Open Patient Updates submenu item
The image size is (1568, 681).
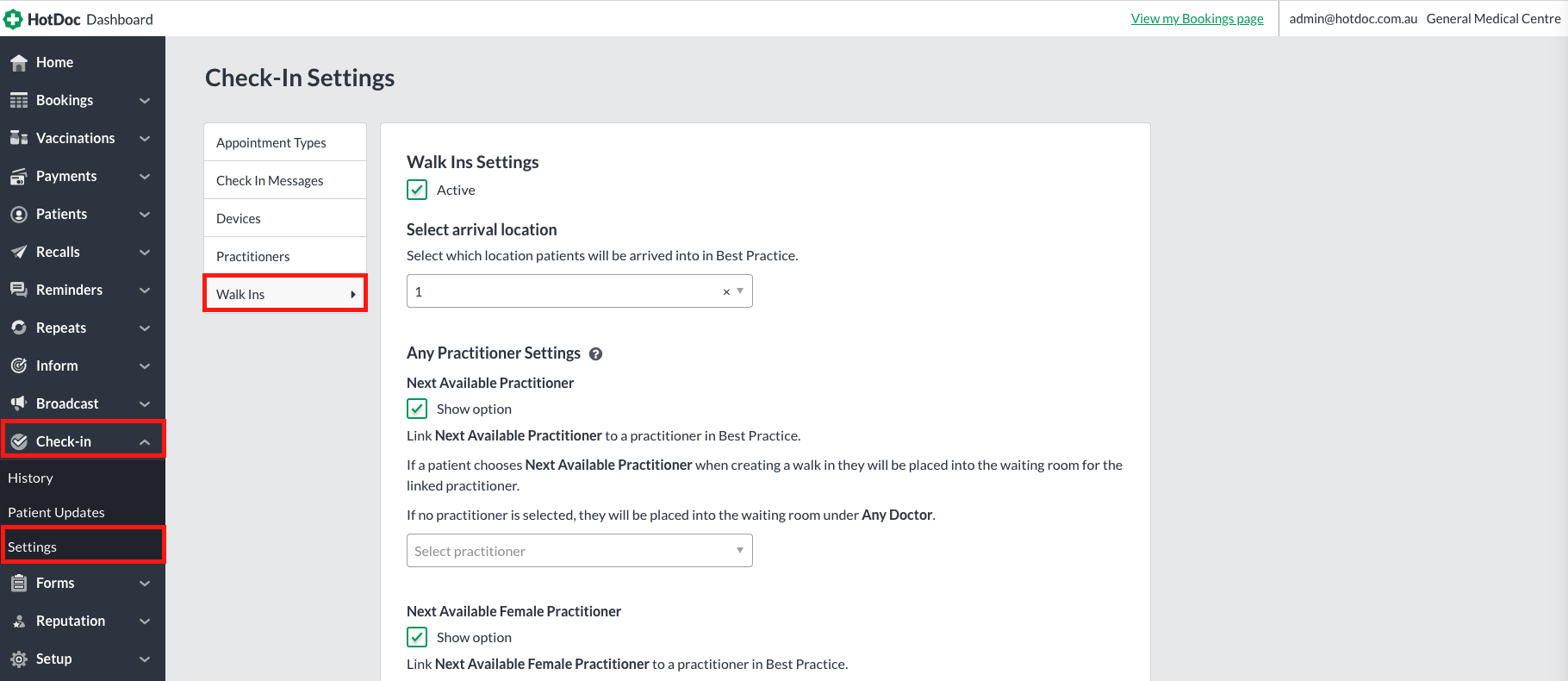[83, 512]
